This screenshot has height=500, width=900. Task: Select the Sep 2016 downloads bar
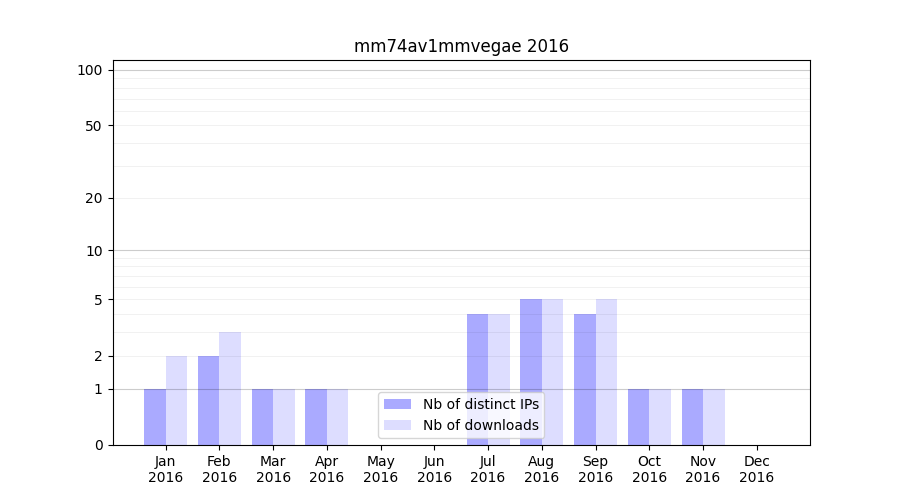(x=606, y=372)
